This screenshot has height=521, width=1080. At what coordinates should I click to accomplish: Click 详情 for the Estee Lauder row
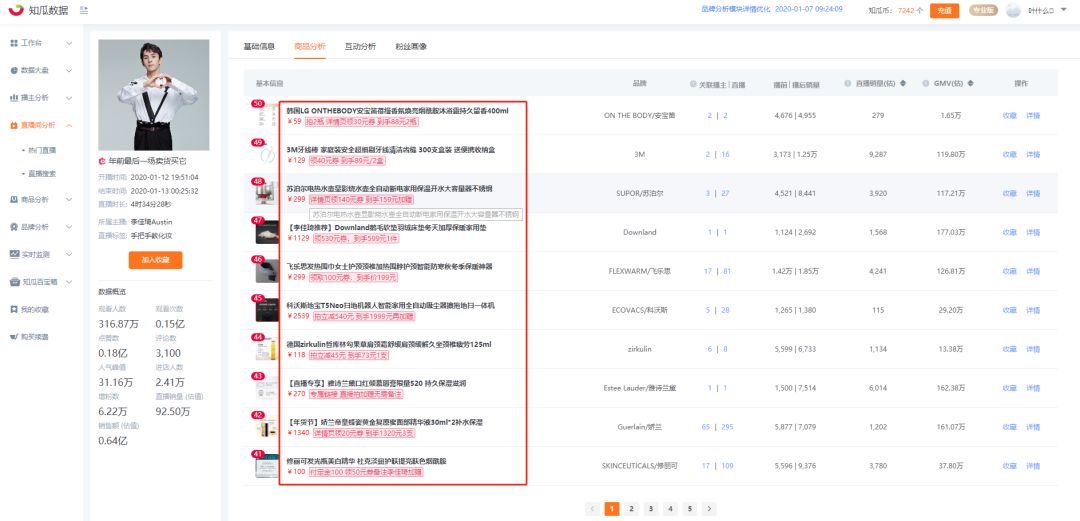click(x=1033, y=388)
